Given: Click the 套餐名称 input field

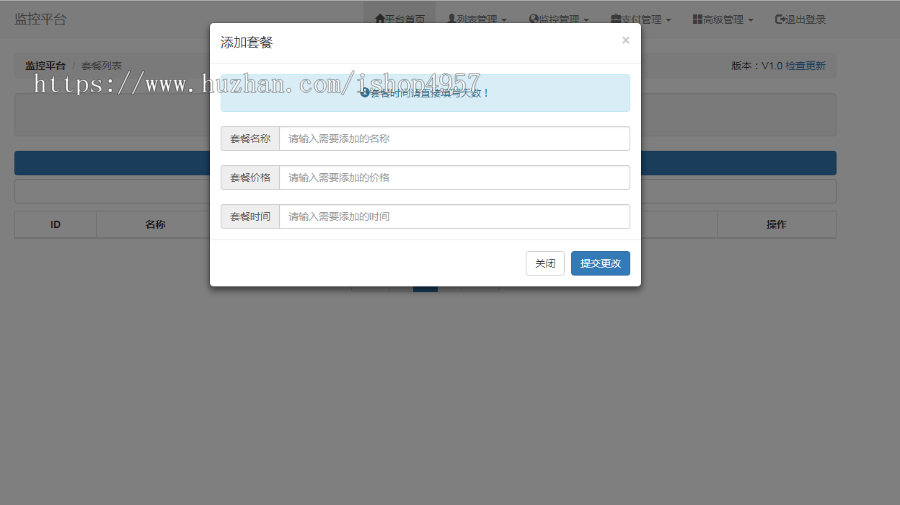Looking at the screenshot, I should 455,138.
